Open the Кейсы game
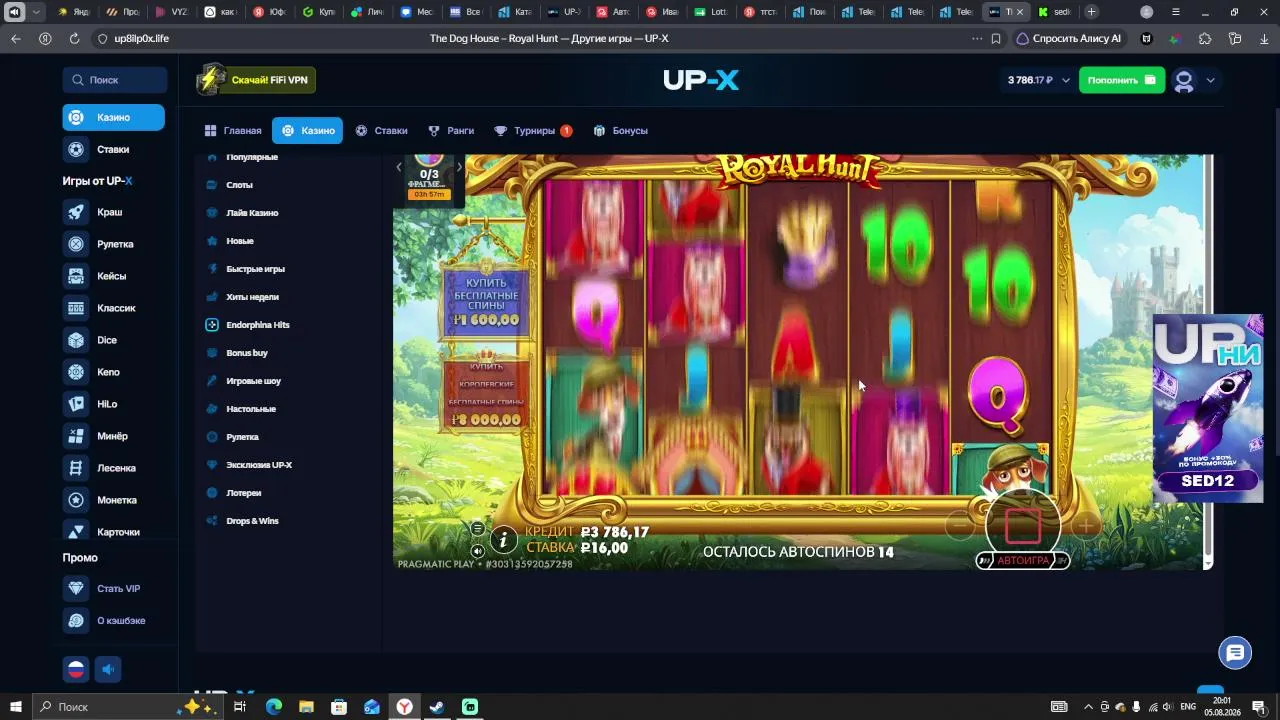 click(x=96, y=276)
